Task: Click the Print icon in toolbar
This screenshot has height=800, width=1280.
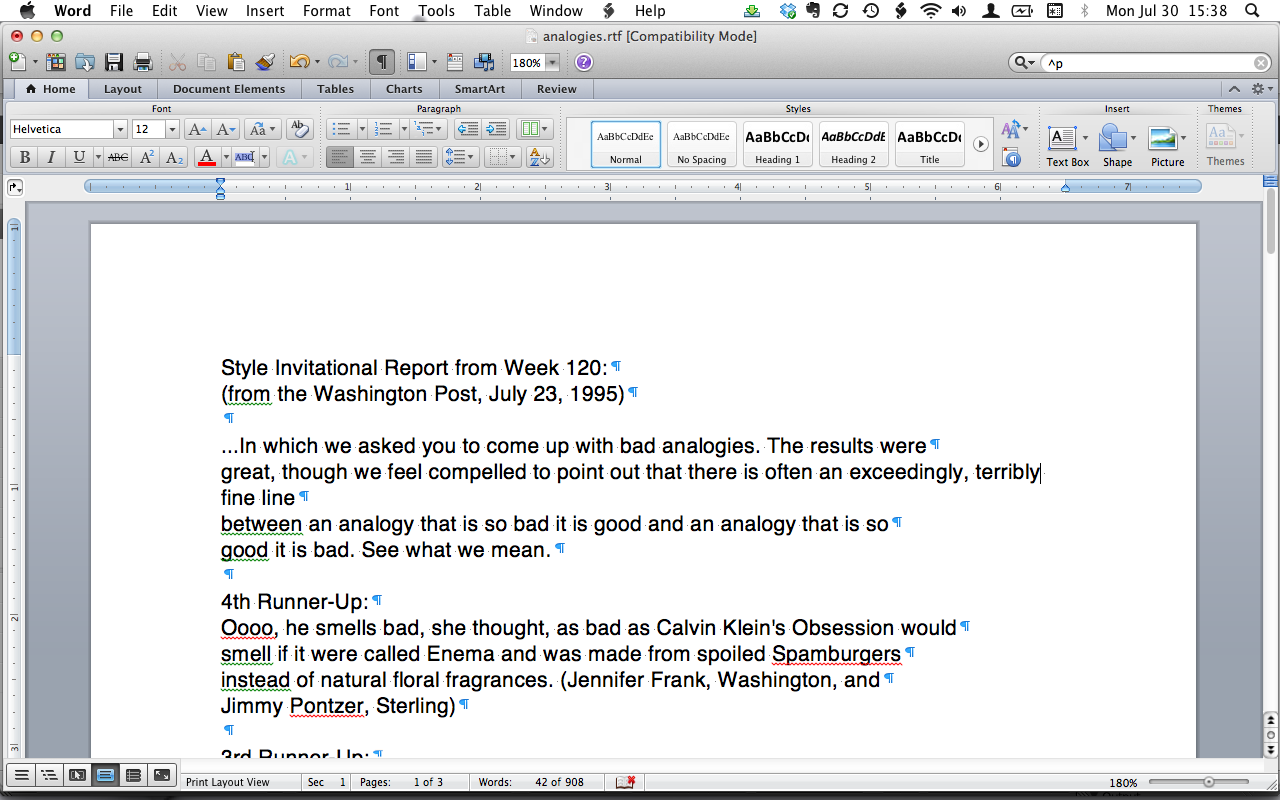Action: 142,62
